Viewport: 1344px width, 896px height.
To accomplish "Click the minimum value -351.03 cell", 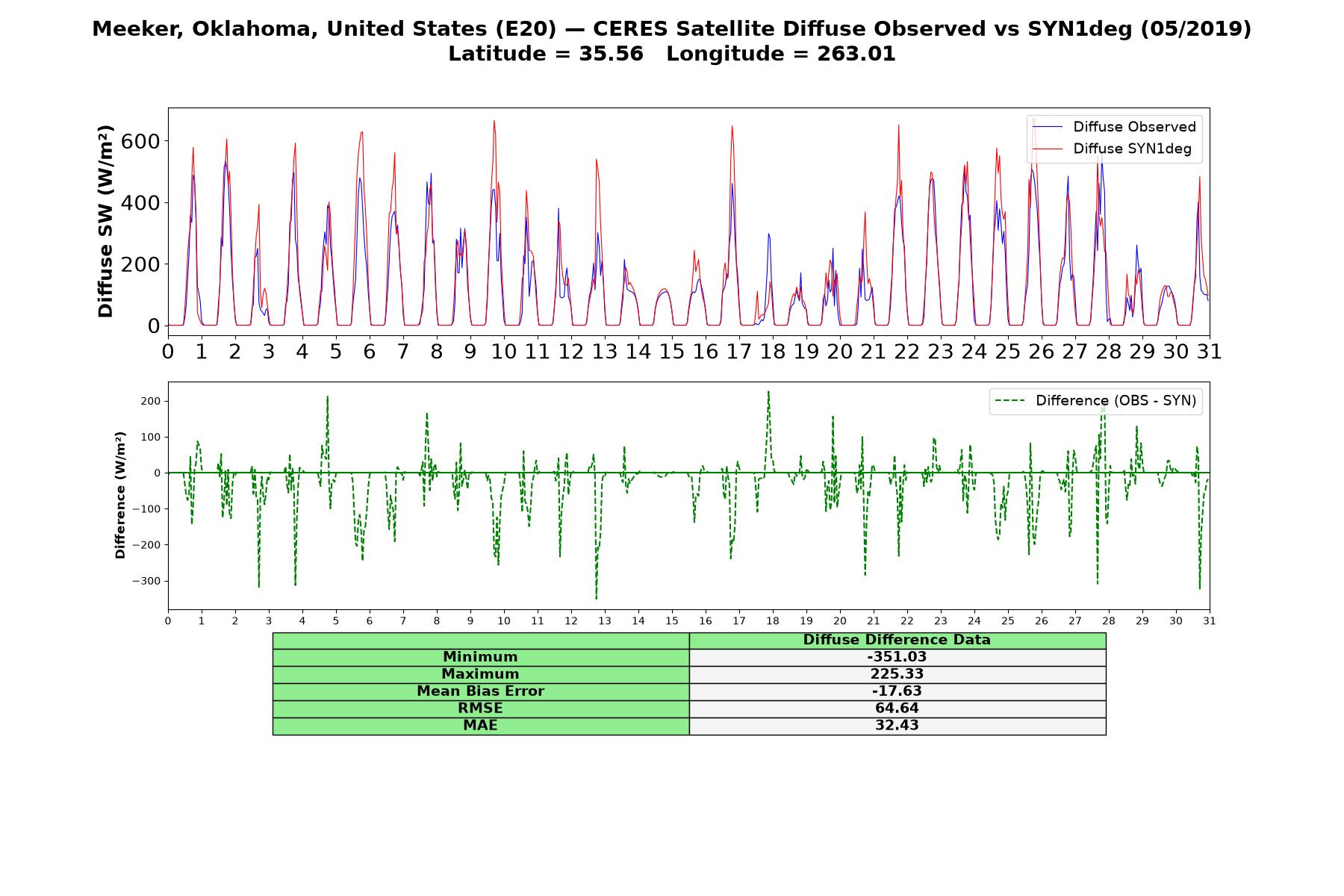I will click(897, 657).
